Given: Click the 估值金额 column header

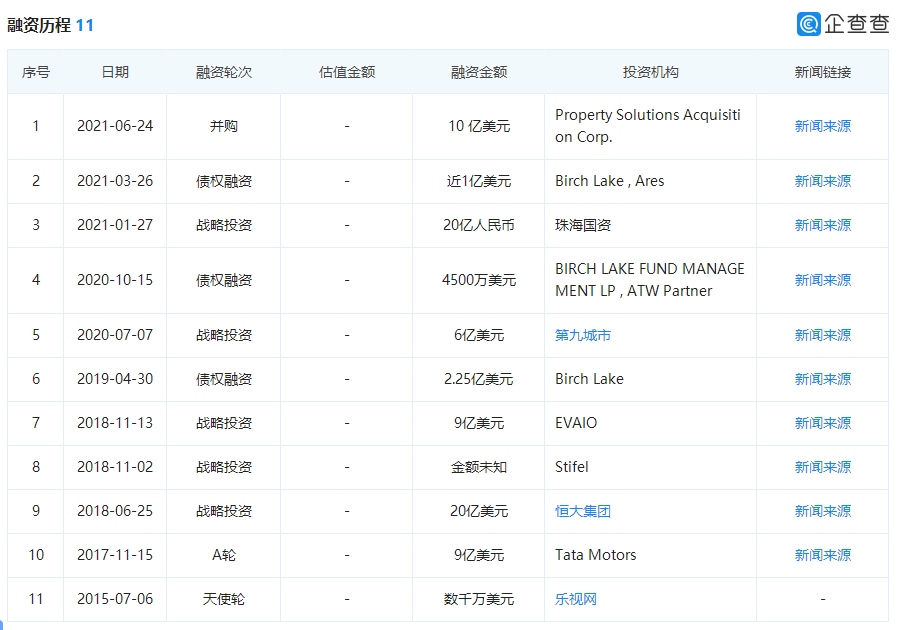Looking at the screenshot, I should pyautogui.click(x=347, y=72).
